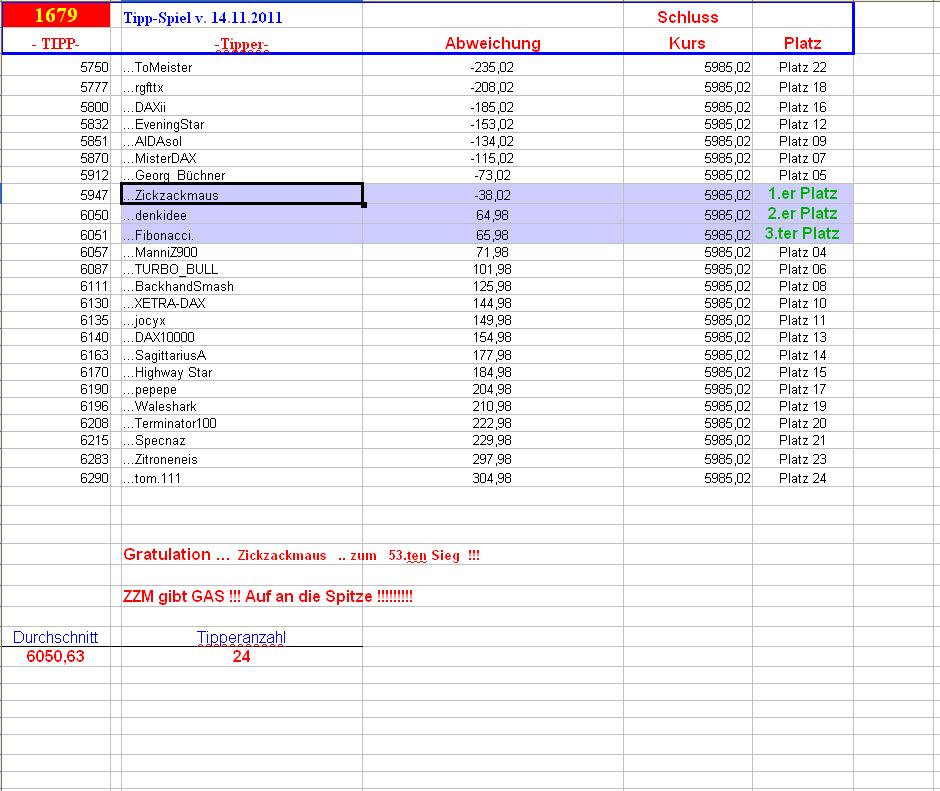940x791 pixels.
Task: Select the '...Zitroneneis' cell
Action: pyautogui.click(x=242, y=459)
